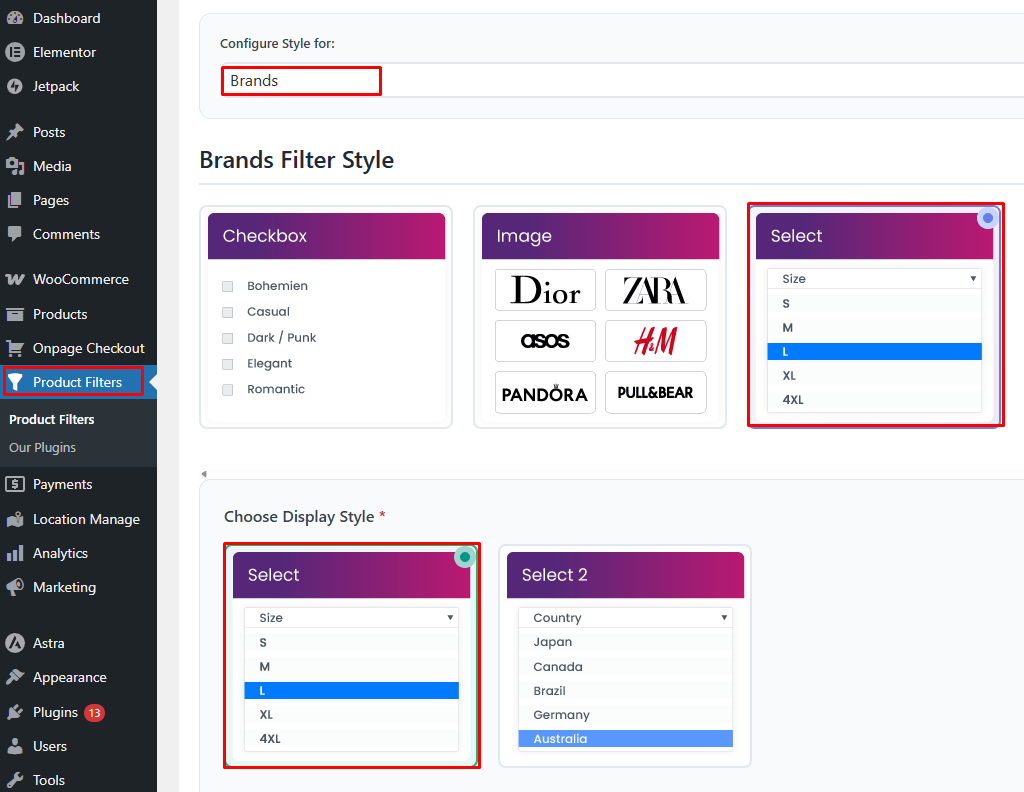The height and width of the screenshot is (792, 1024).
Task: Click the WooCommerce logo icon
Action: 15,279
